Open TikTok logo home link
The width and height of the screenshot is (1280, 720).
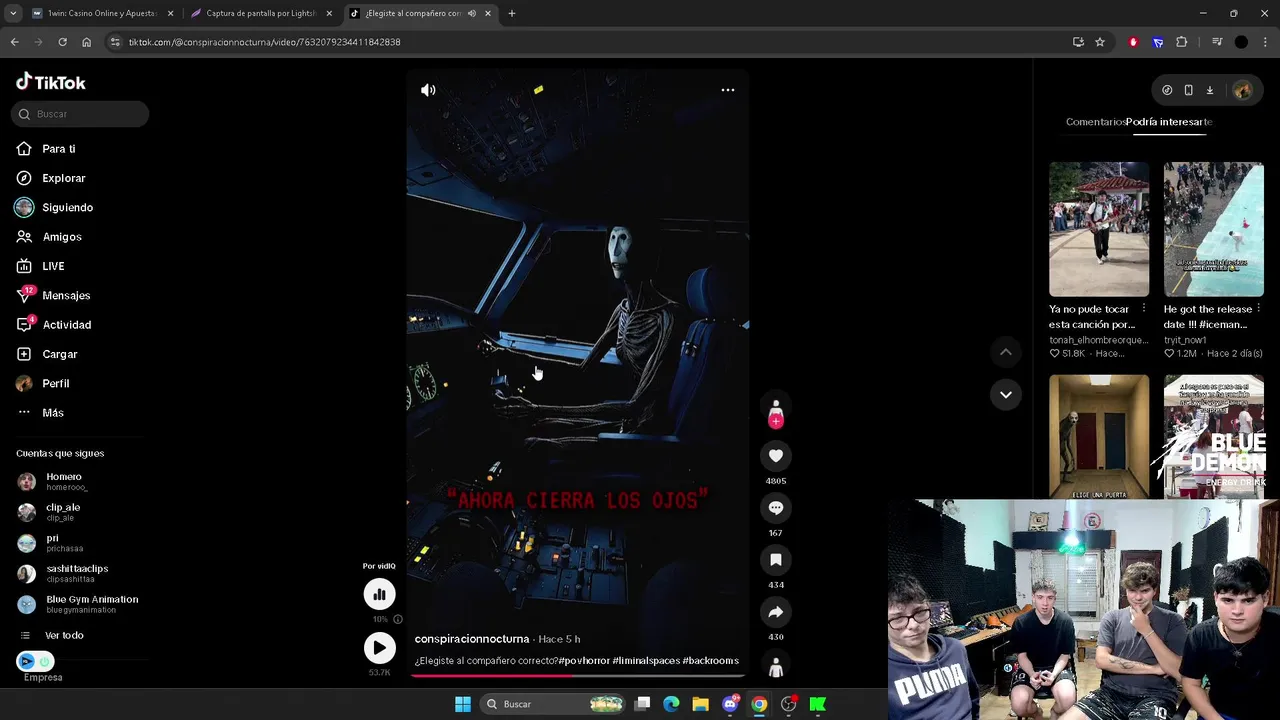pyautogui.click(x=51, y=82)
